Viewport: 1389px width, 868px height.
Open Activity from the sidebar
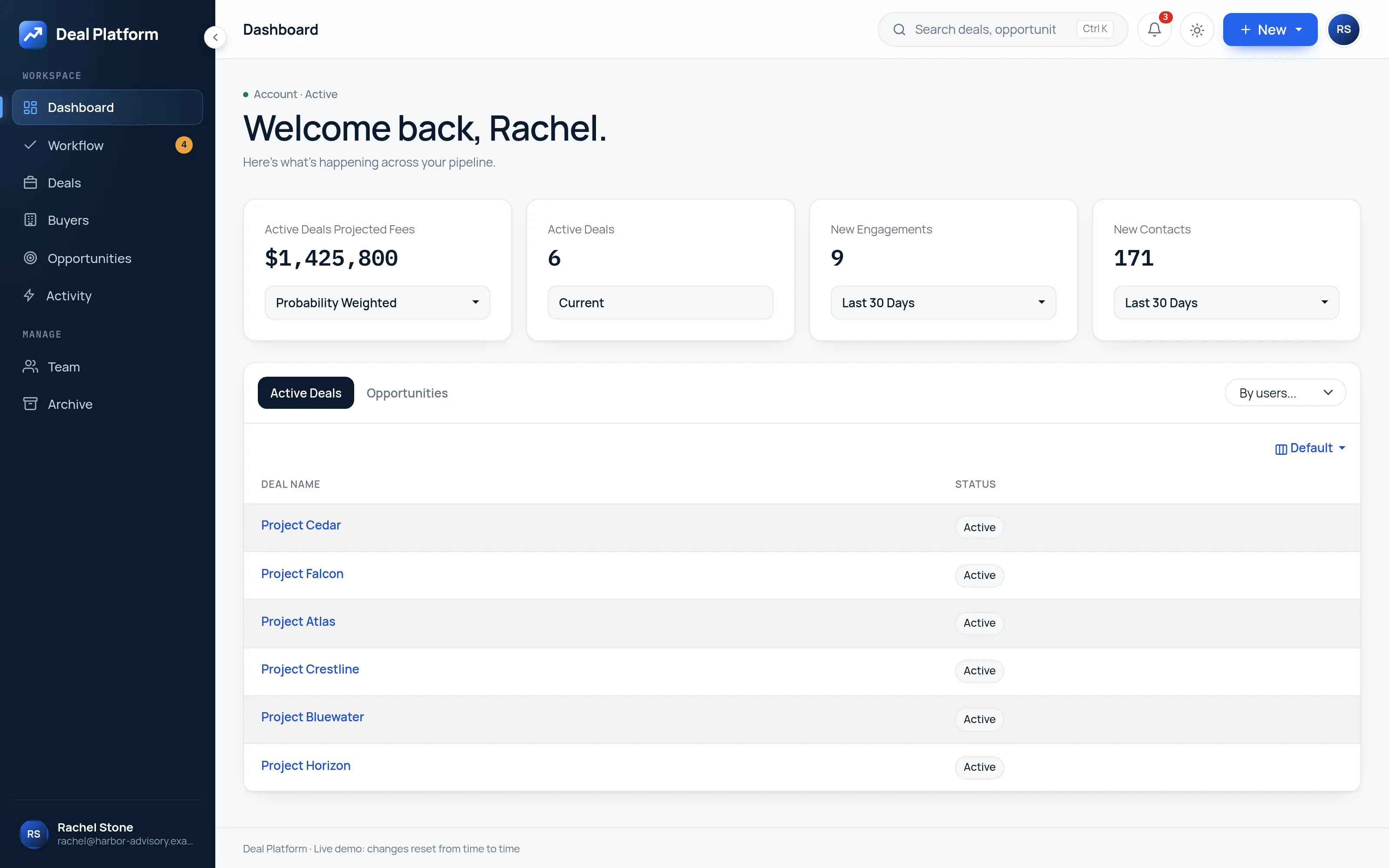tap(107, 296)
